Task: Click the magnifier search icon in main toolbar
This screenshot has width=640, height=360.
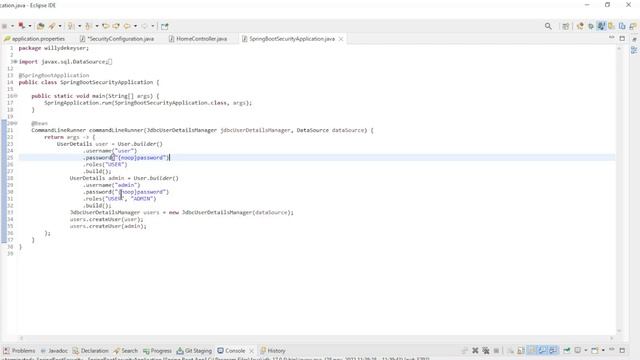Action: [x=548, y=26]
